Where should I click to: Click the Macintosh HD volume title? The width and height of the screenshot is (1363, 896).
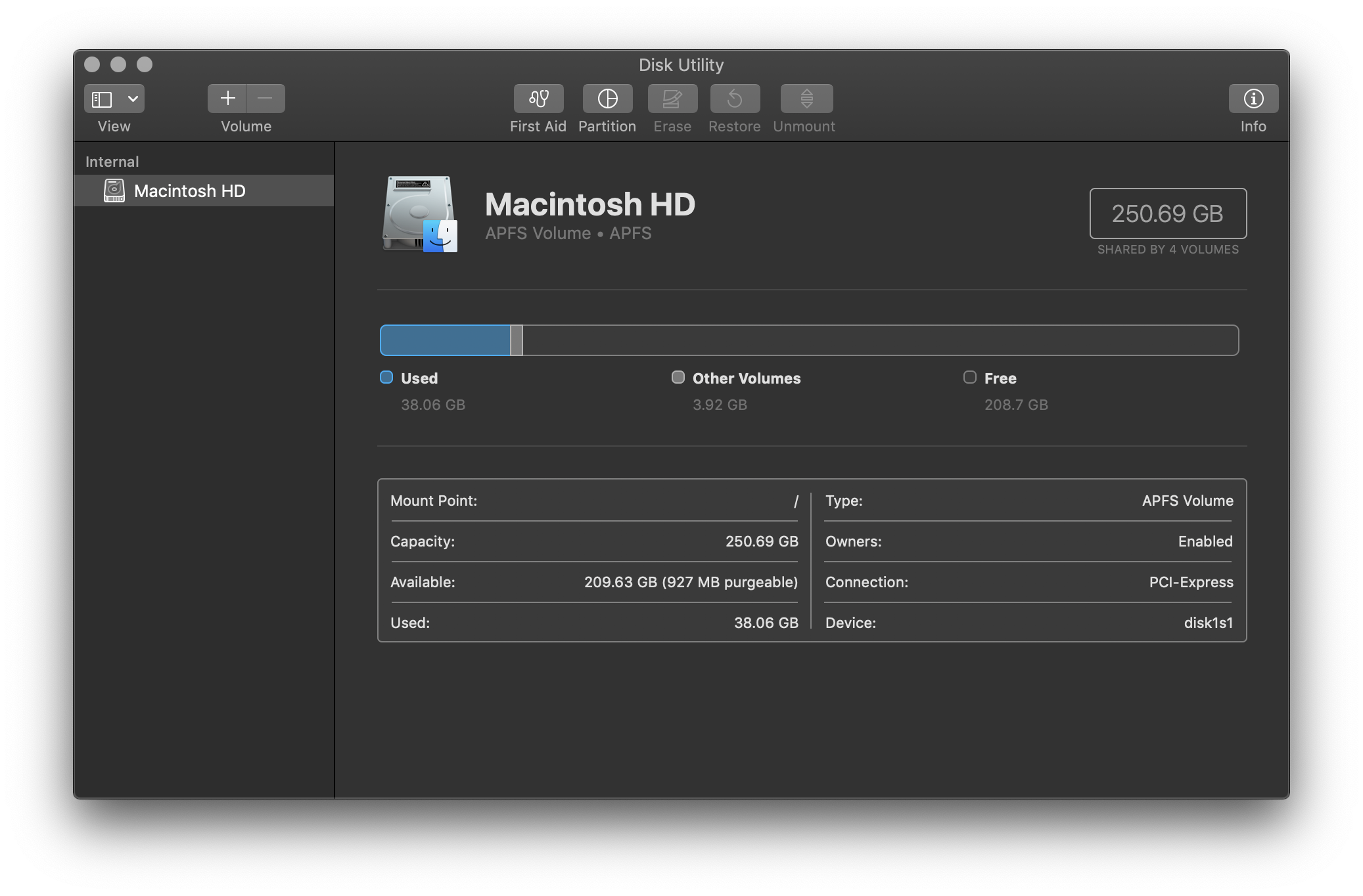[x=589, y=204]
